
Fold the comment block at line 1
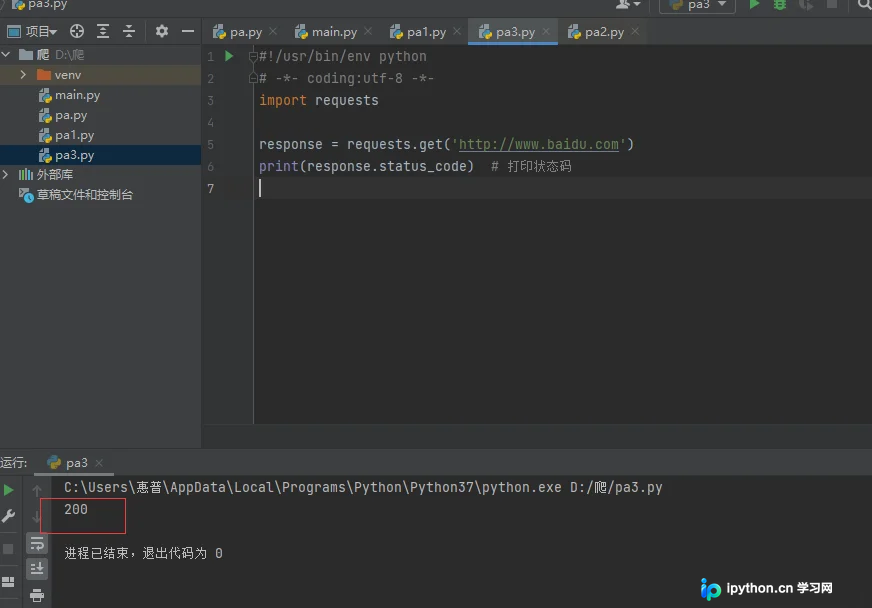(x=253, y=56)
